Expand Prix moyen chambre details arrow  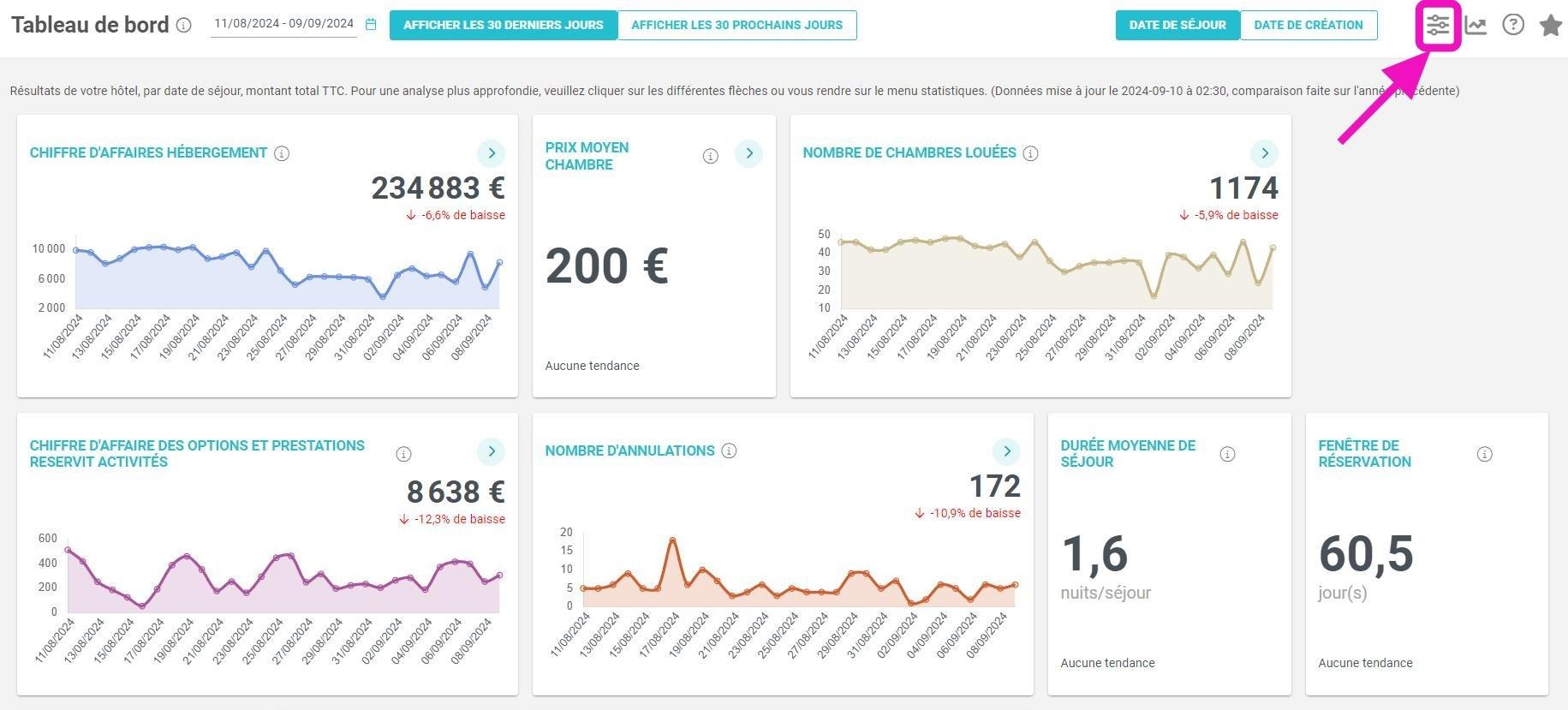(x=748, y=153)
